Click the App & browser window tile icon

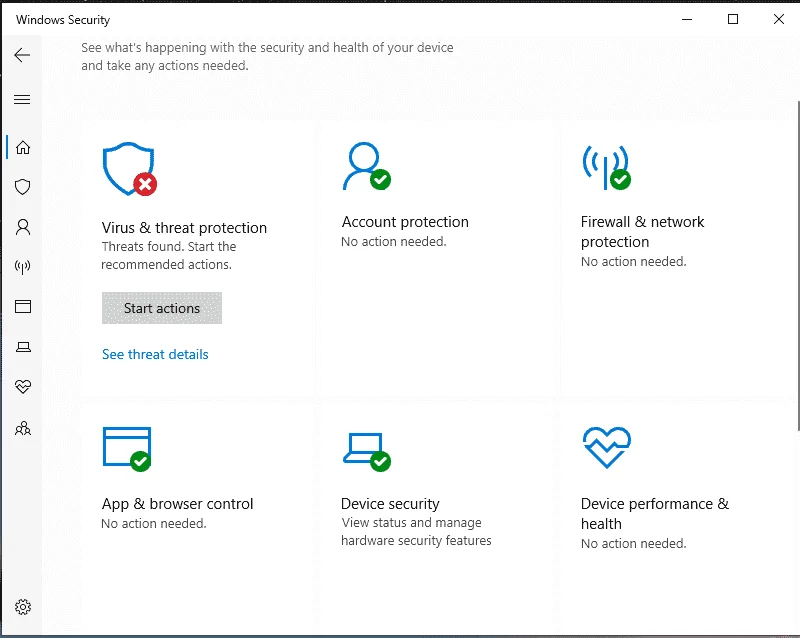click(x=127, y=449)
